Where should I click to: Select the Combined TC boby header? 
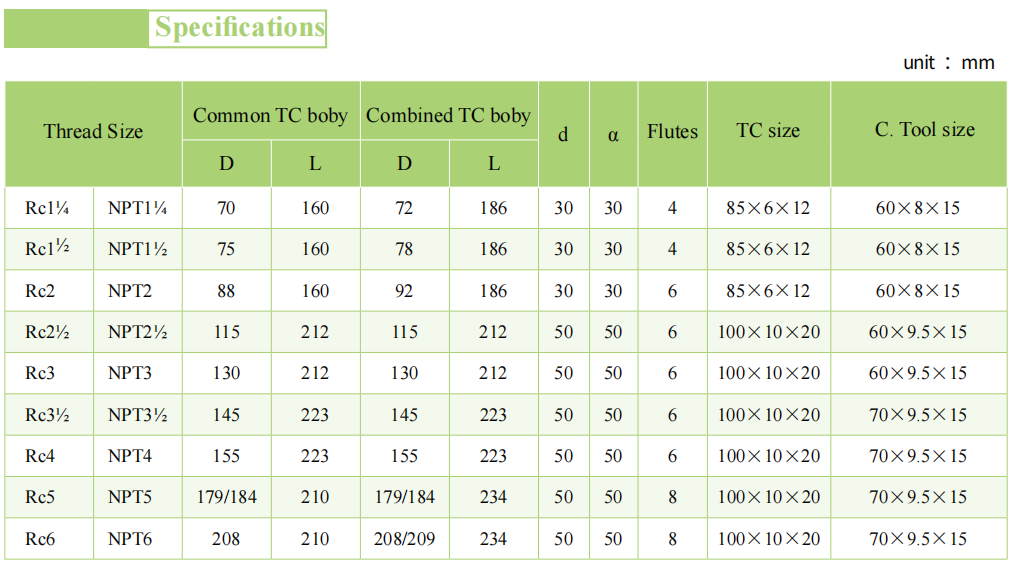pos(448,115)
